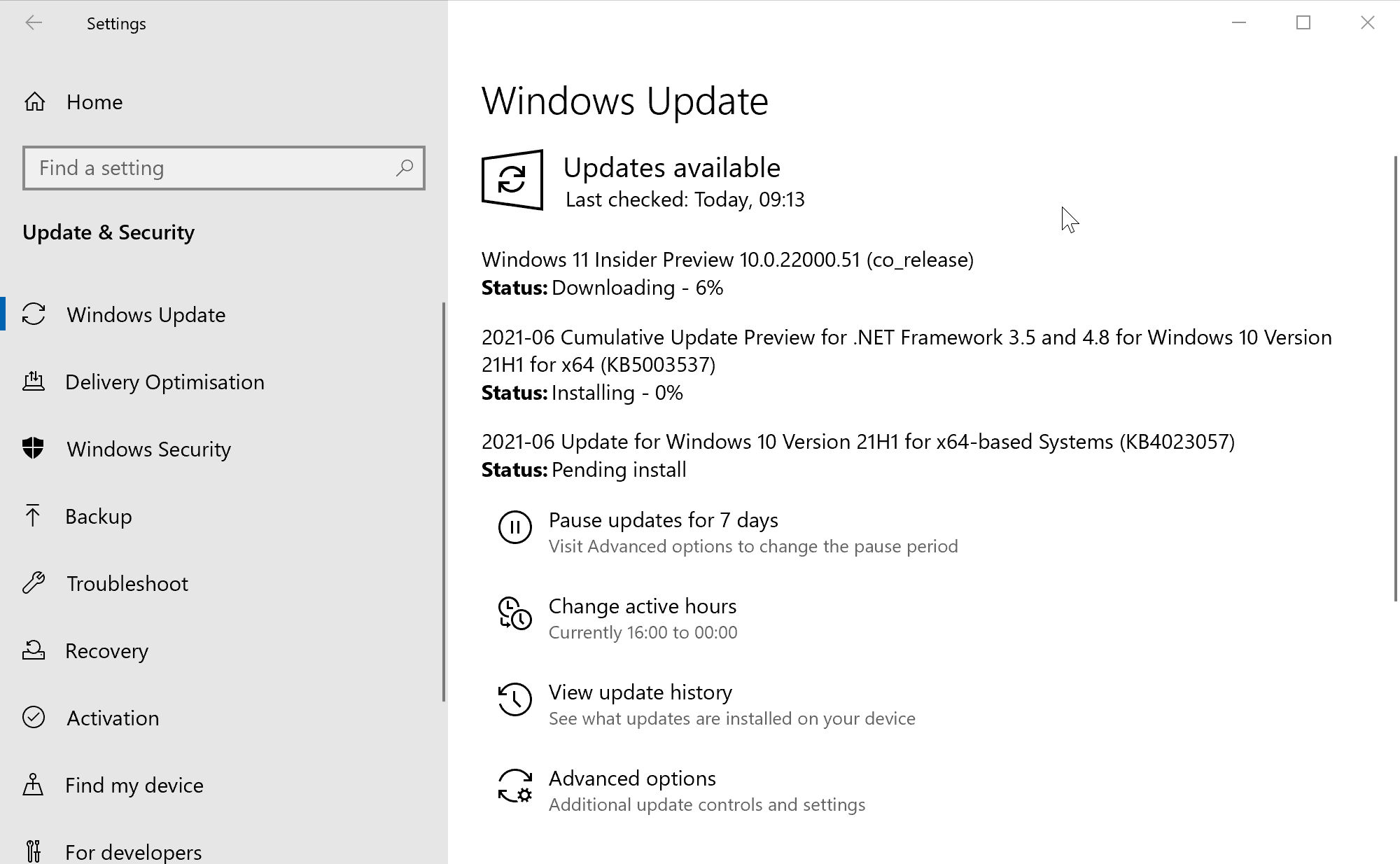Click the Windows 11 Insider Preview update title
Image resolution: width=1400 pixels, height=864 pixels.
point(727,260)
